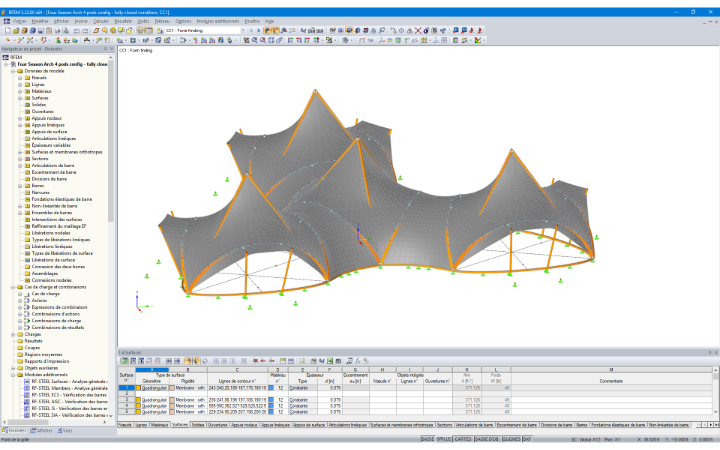Click the function fx icon in table toolbar

pos(358,361)
